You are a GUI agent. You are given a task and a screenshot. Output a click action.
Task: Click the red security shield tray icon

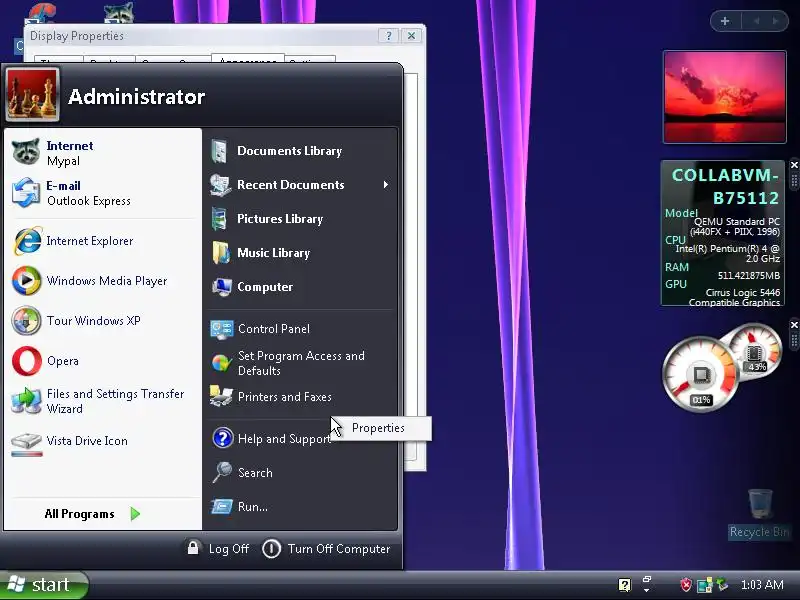tap(686, 585)
